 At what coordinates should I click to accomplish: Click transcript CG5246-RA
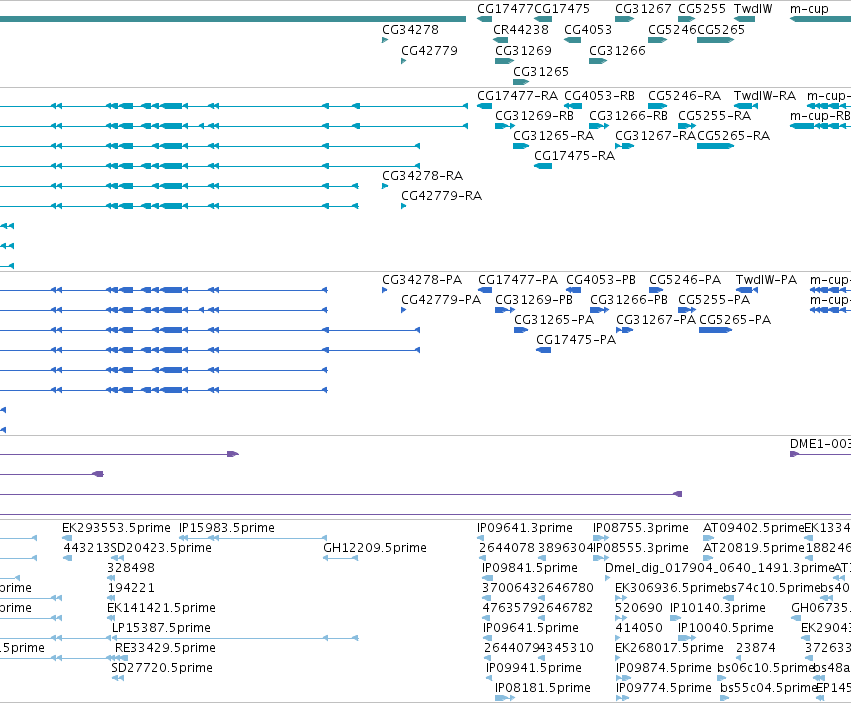pyautogui.click(x=684, y=96)
